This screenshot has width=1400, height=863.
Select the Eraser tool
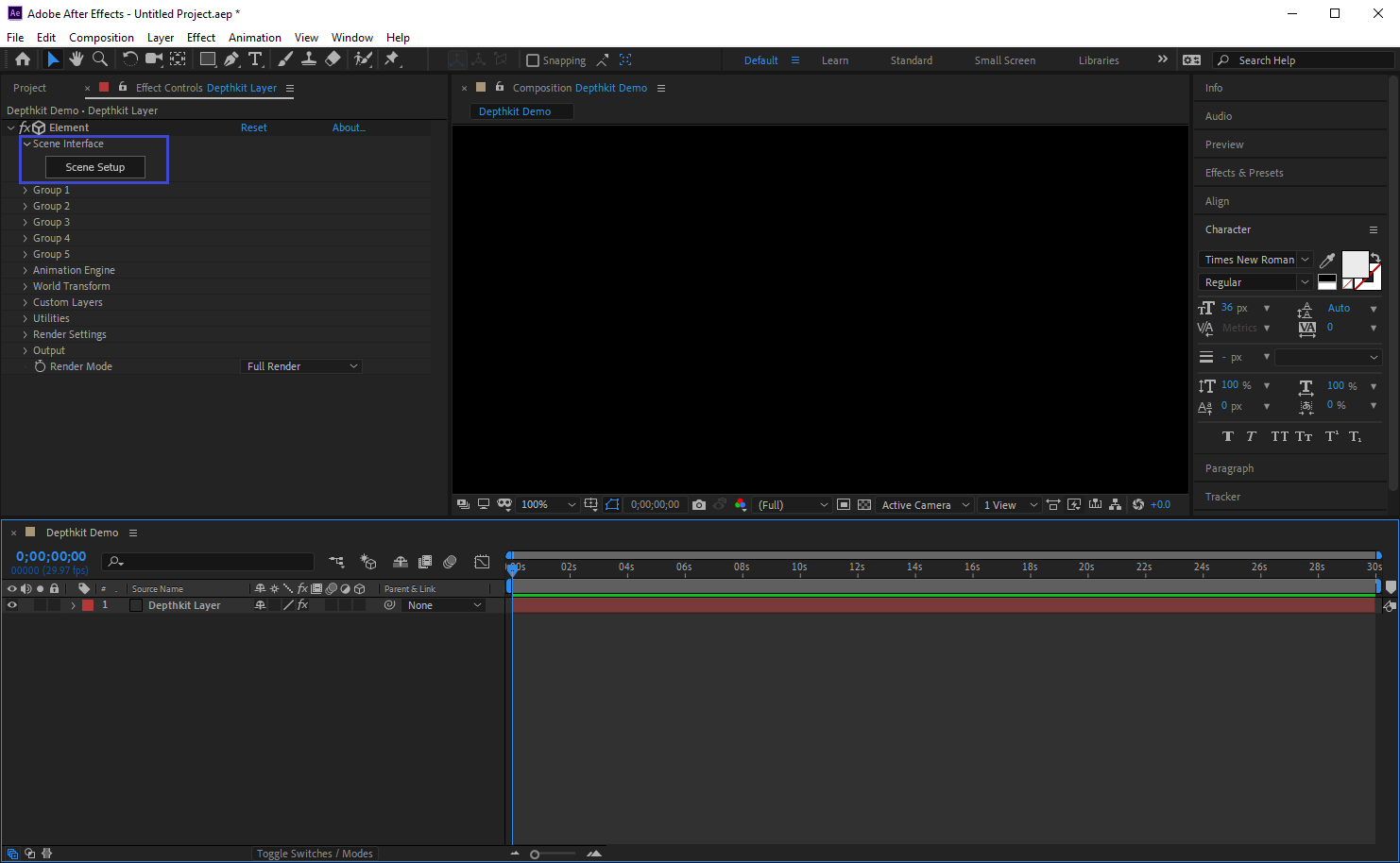[x=333, y=59]
